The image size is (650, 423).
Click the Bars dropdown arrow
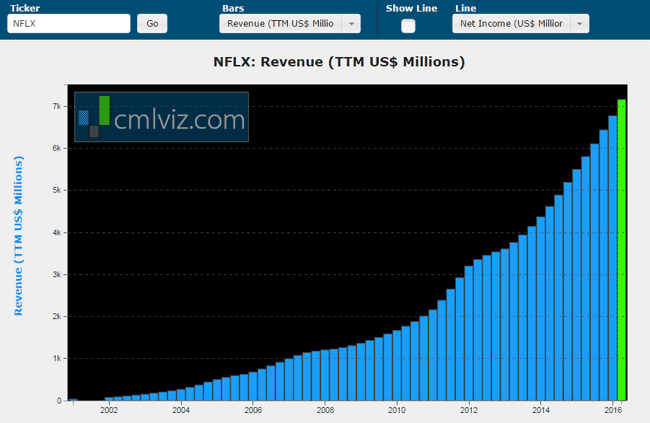pos(351,24)
